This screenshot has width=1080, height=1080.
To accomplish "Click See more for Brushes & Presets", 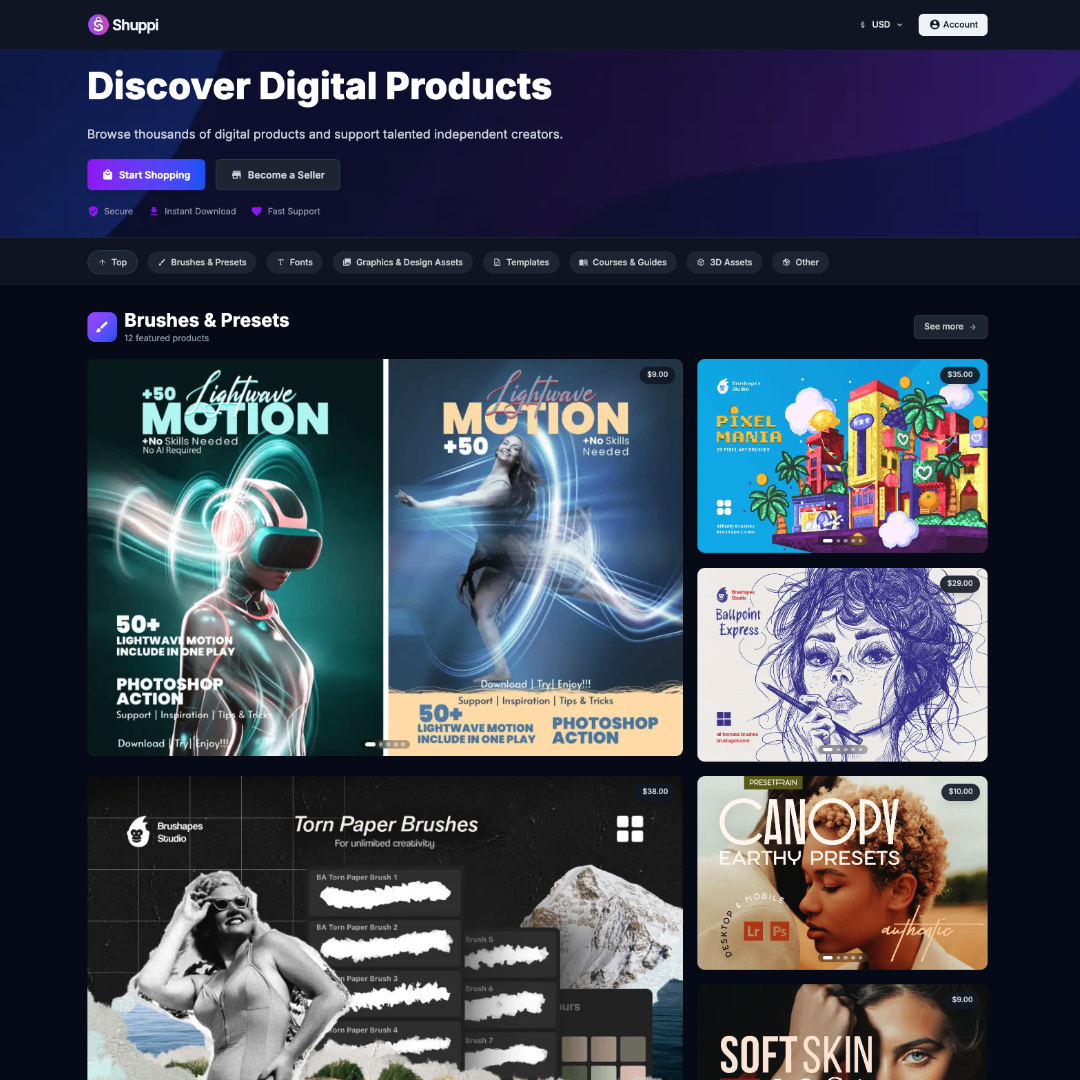I will (x=950, y=327).
